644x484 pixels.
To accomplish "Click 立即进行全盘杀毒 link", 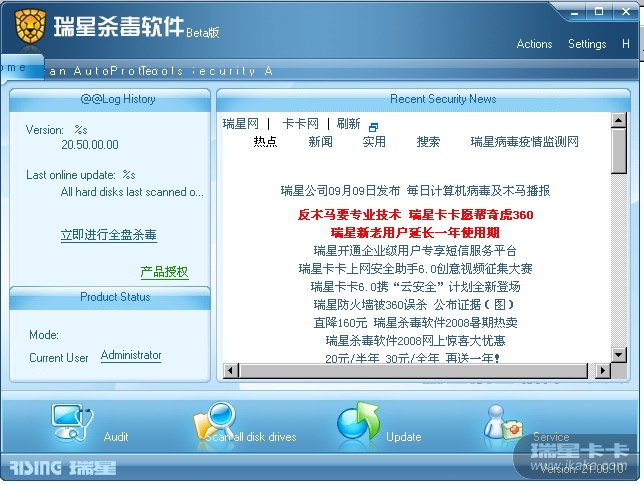I will click(x=109, y=235).
